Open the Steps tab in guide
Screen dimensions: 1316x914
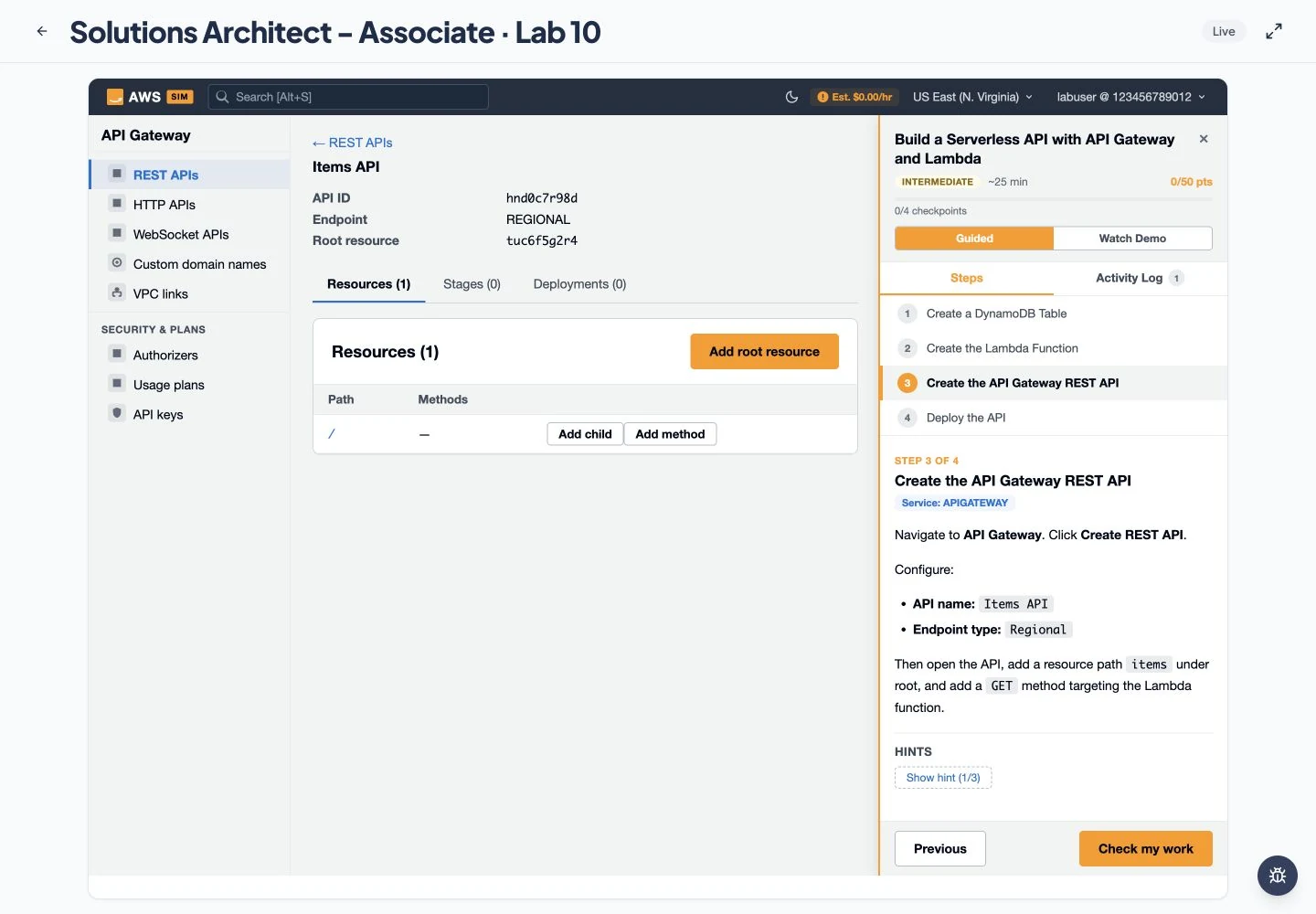pyautogui.click(x=966, y=278)
